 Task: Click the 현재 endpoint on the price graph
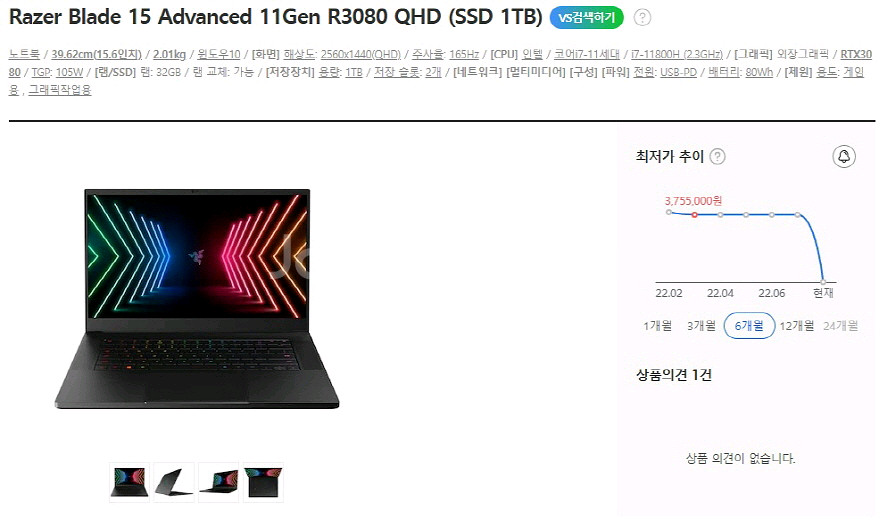823,281
